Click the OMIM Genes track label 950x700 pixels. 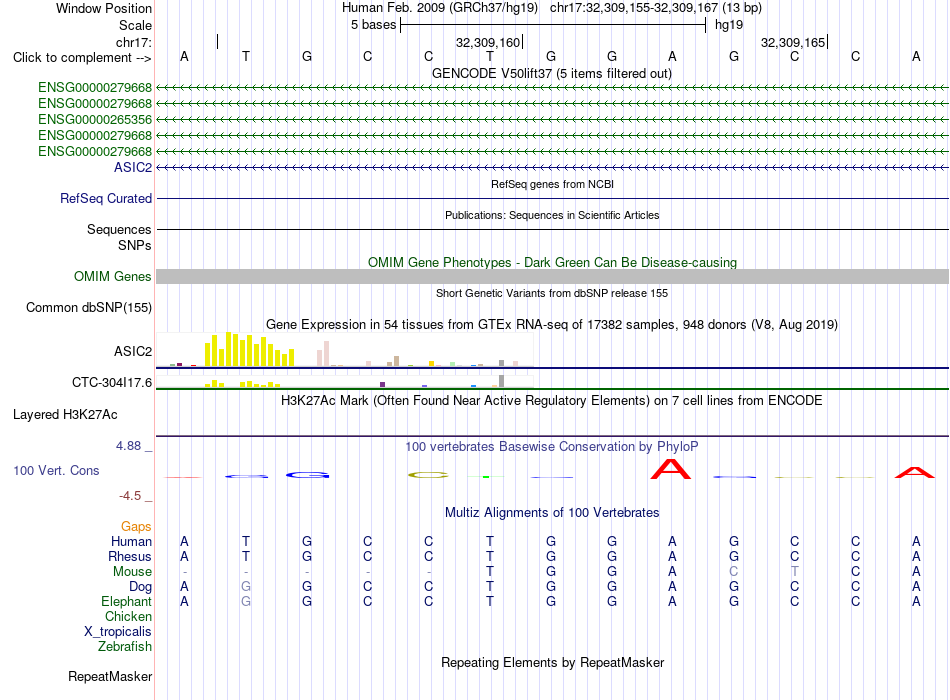(x=113, y=276)
